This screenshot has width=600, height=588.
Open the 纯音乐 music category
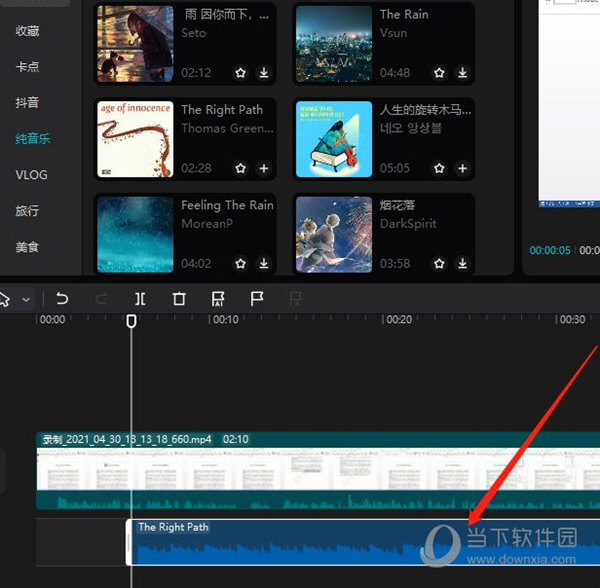pyautogui.click(x=32, y=139)
